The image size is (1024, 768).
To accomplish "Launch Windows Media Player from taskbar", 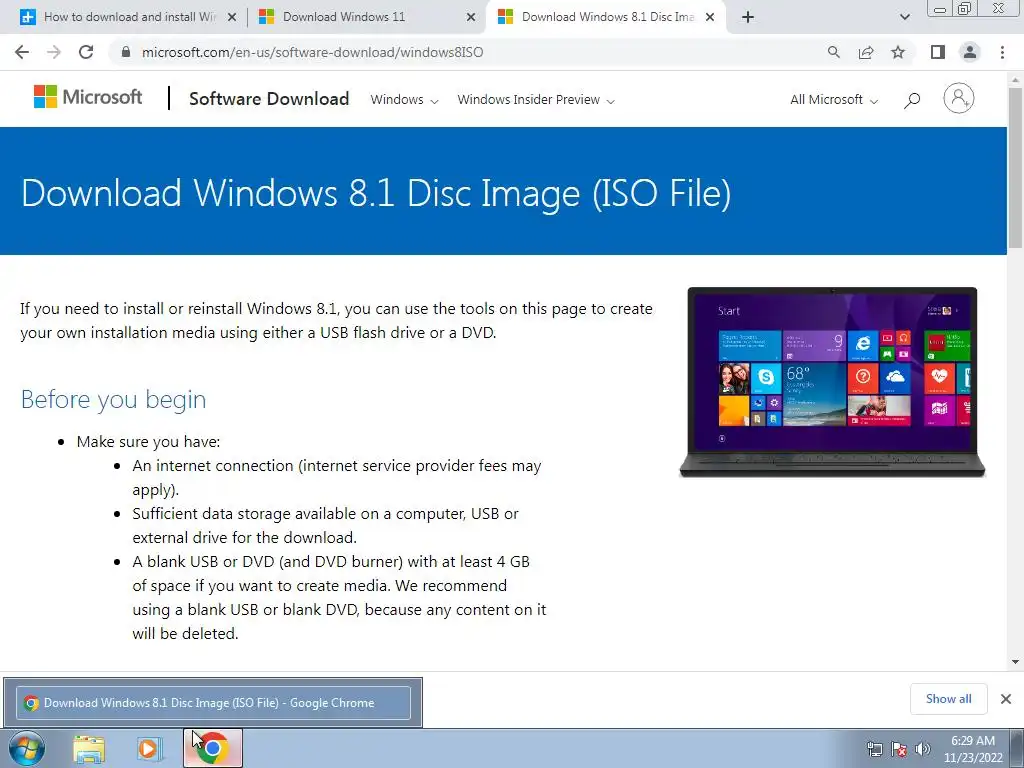I will pos(150,748).
